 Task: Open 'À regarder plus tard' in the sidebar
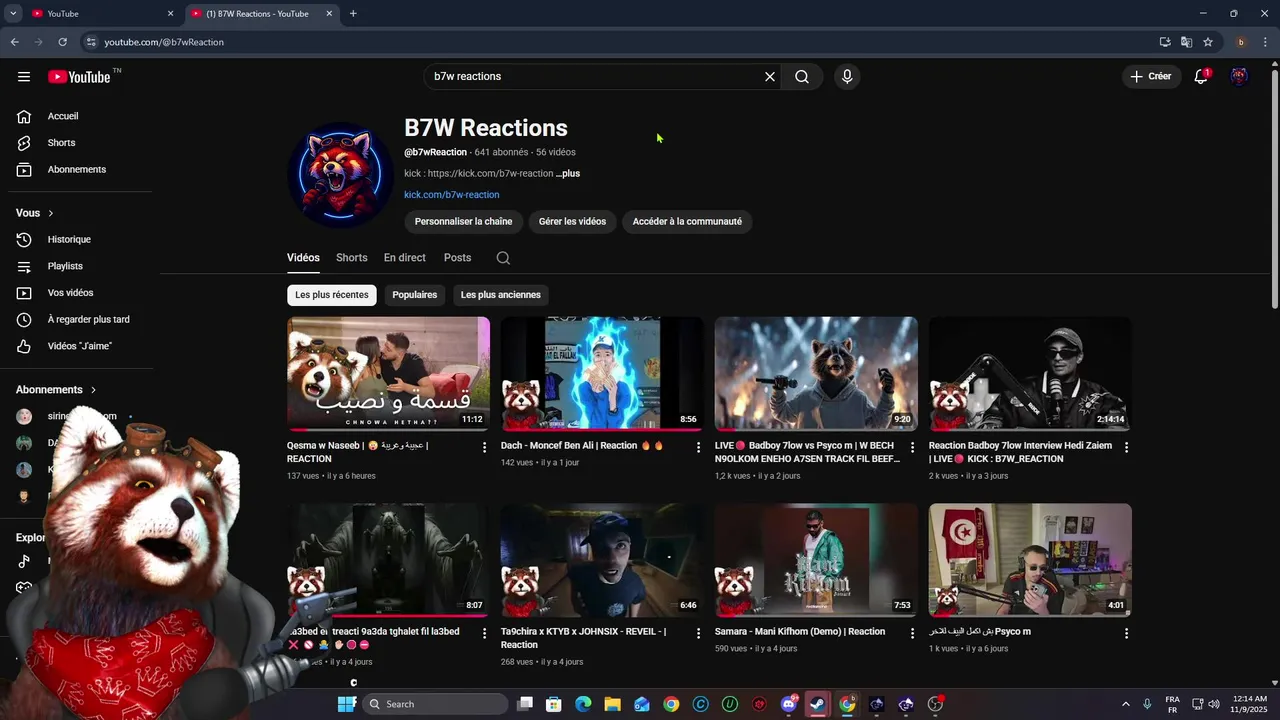(x=80, y=320)
